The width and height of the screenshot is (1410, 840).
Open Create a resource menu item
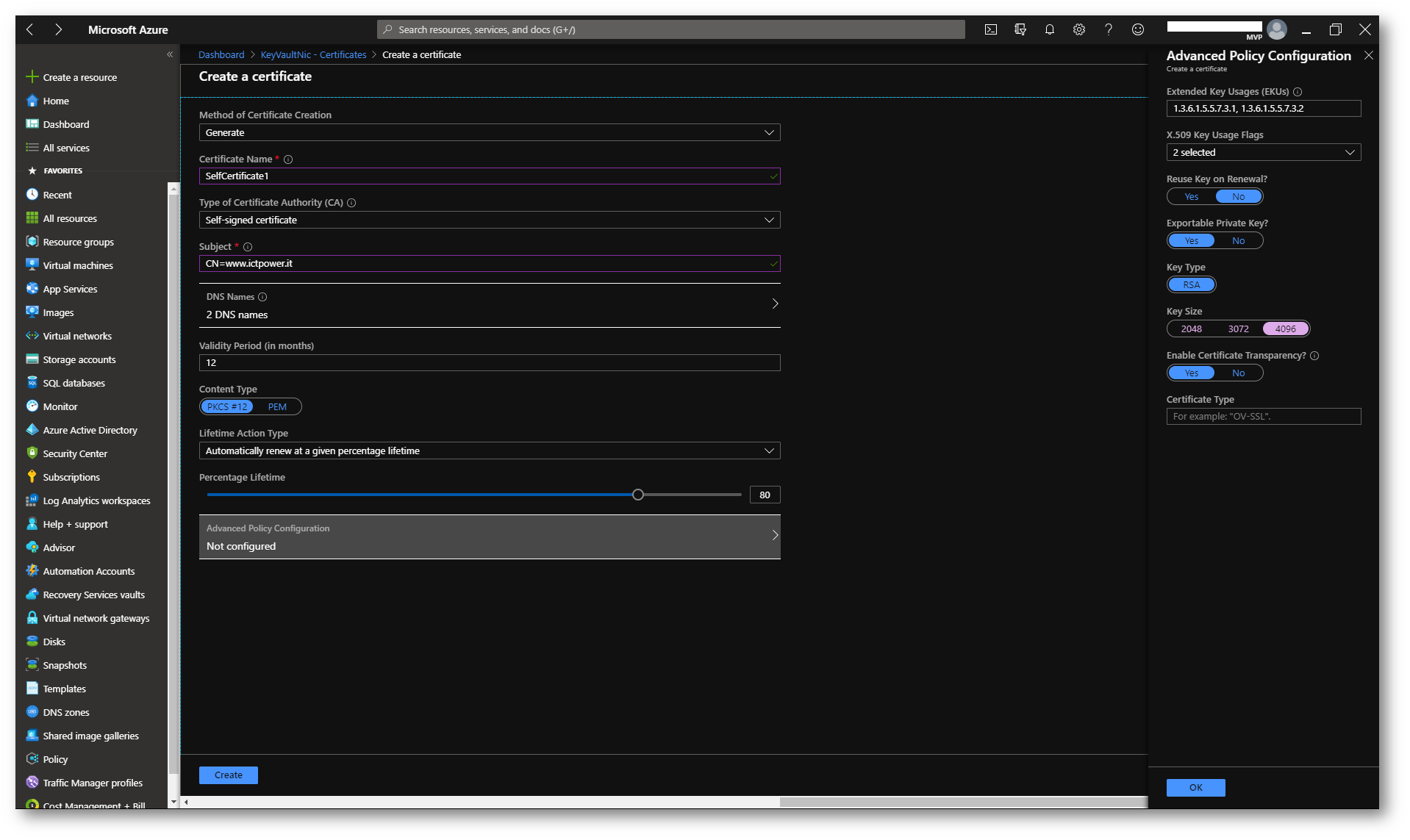click(79, 77)
